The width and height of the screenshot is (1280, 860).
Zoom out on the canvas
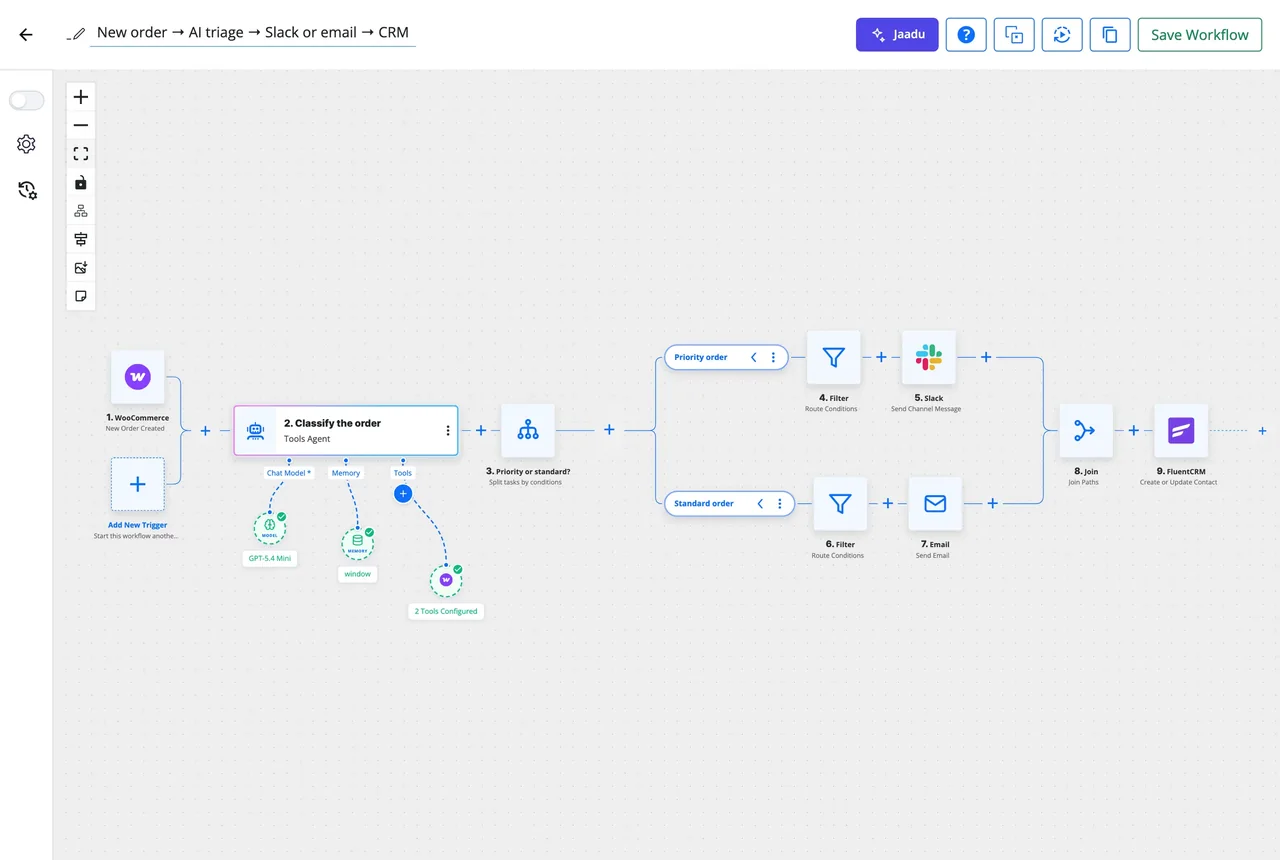81,125
